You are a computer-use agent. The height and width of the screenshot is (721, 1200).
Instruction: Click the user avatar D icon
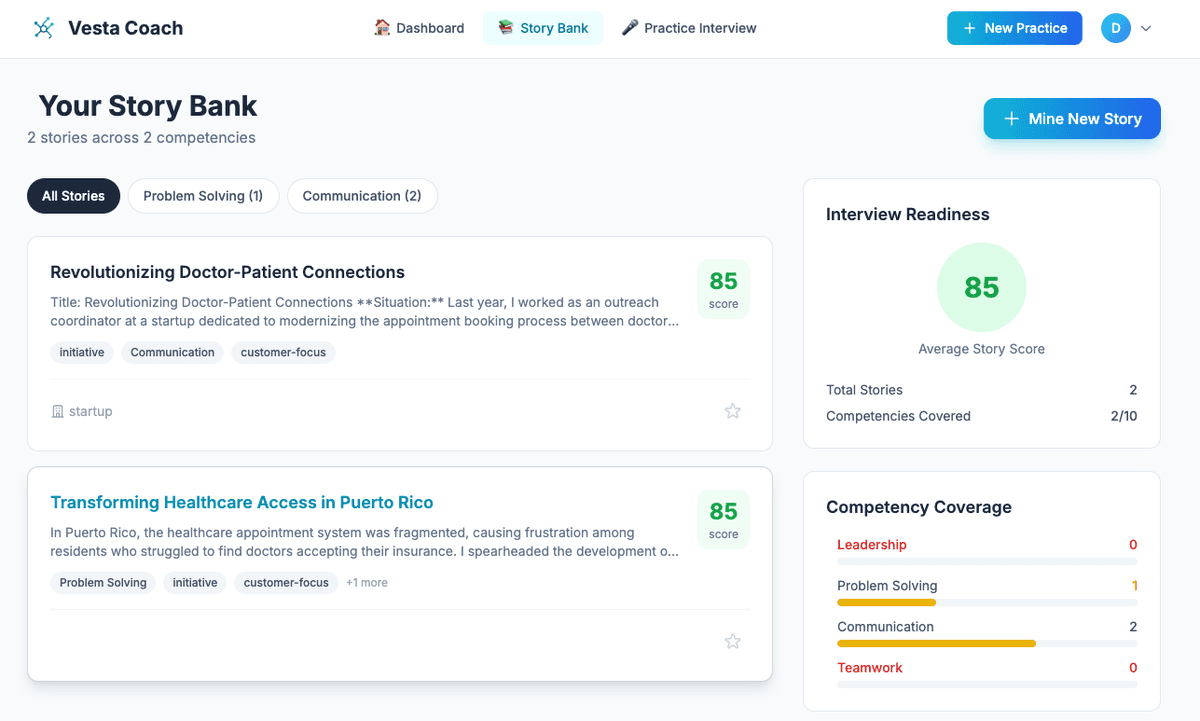pos(1115,28)
